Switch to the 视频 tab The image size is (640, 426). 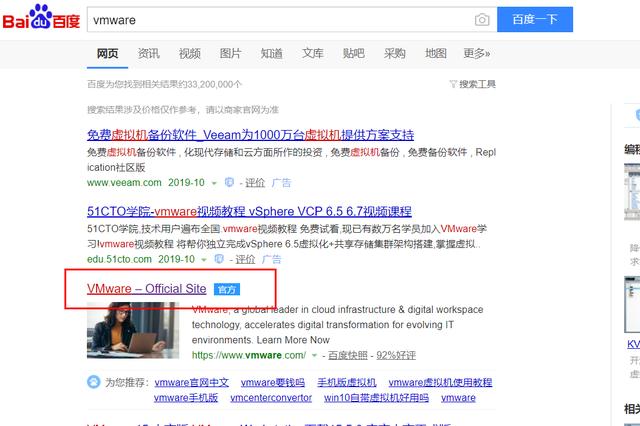(x=189, y=53)
